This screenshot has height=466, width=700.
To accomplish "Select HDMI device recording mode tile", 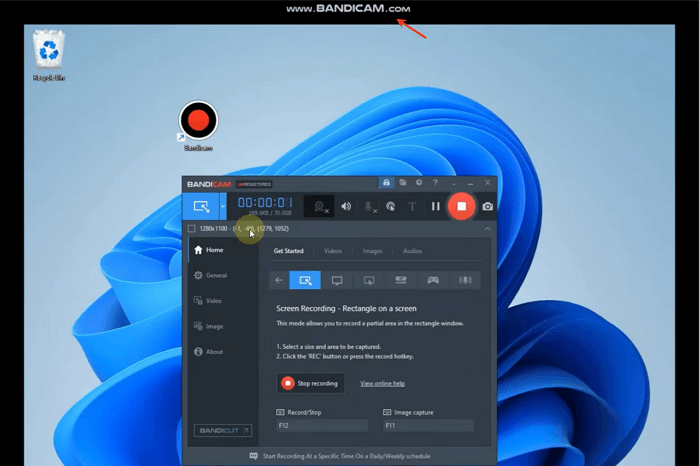I will point(401,280).
